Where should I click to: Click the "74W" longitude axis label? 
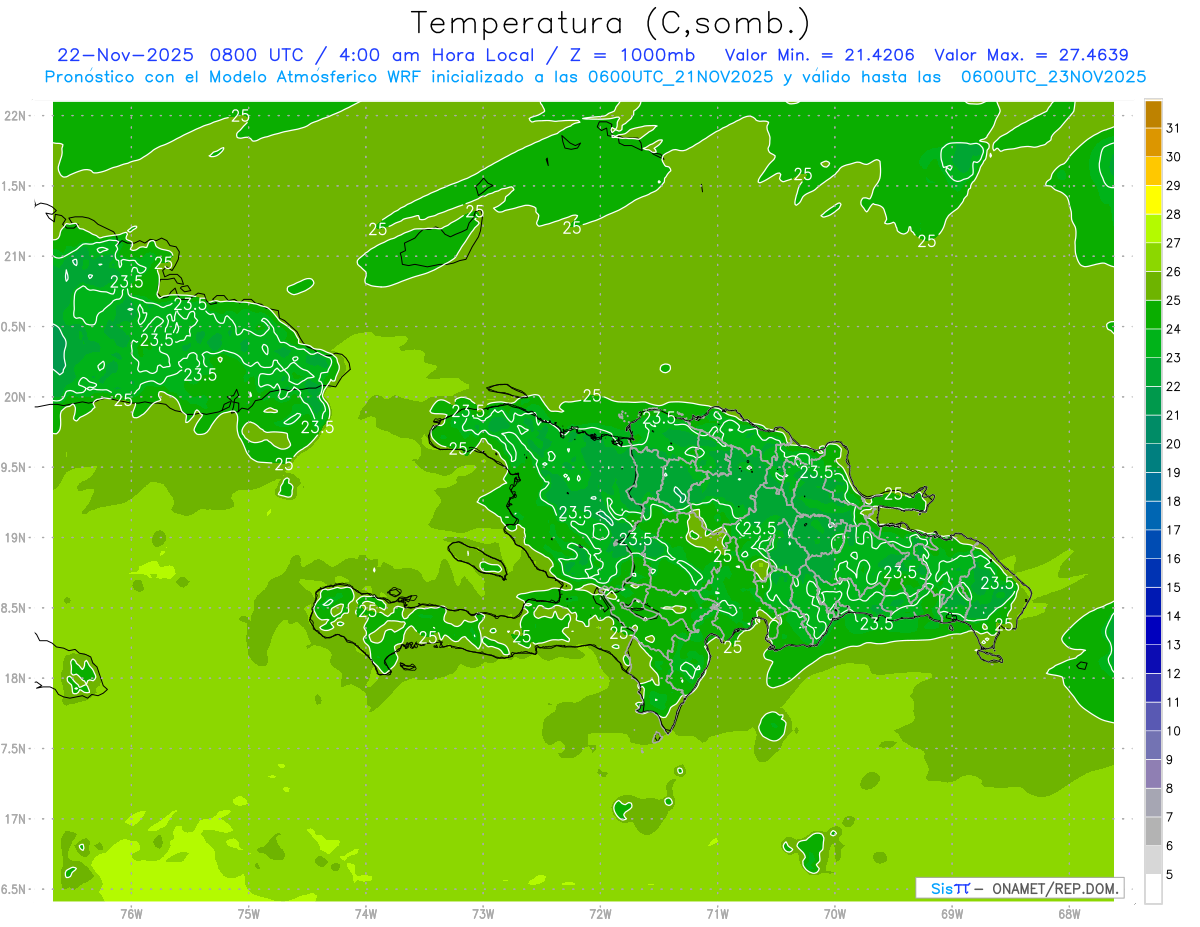(x=365, y=913)
